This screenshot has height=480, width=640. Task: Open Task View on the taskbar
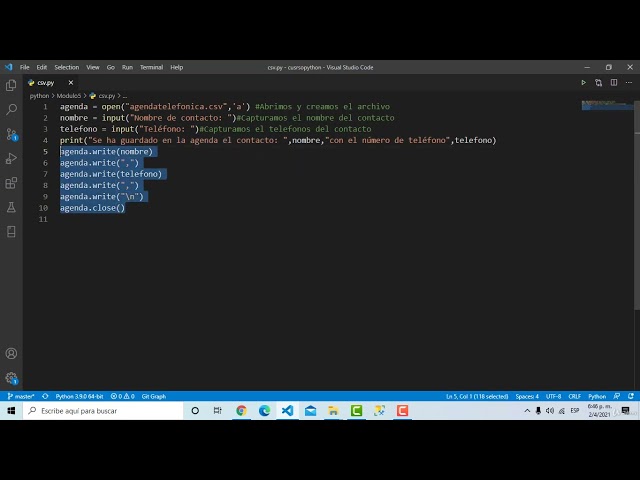tap(218, 411)
